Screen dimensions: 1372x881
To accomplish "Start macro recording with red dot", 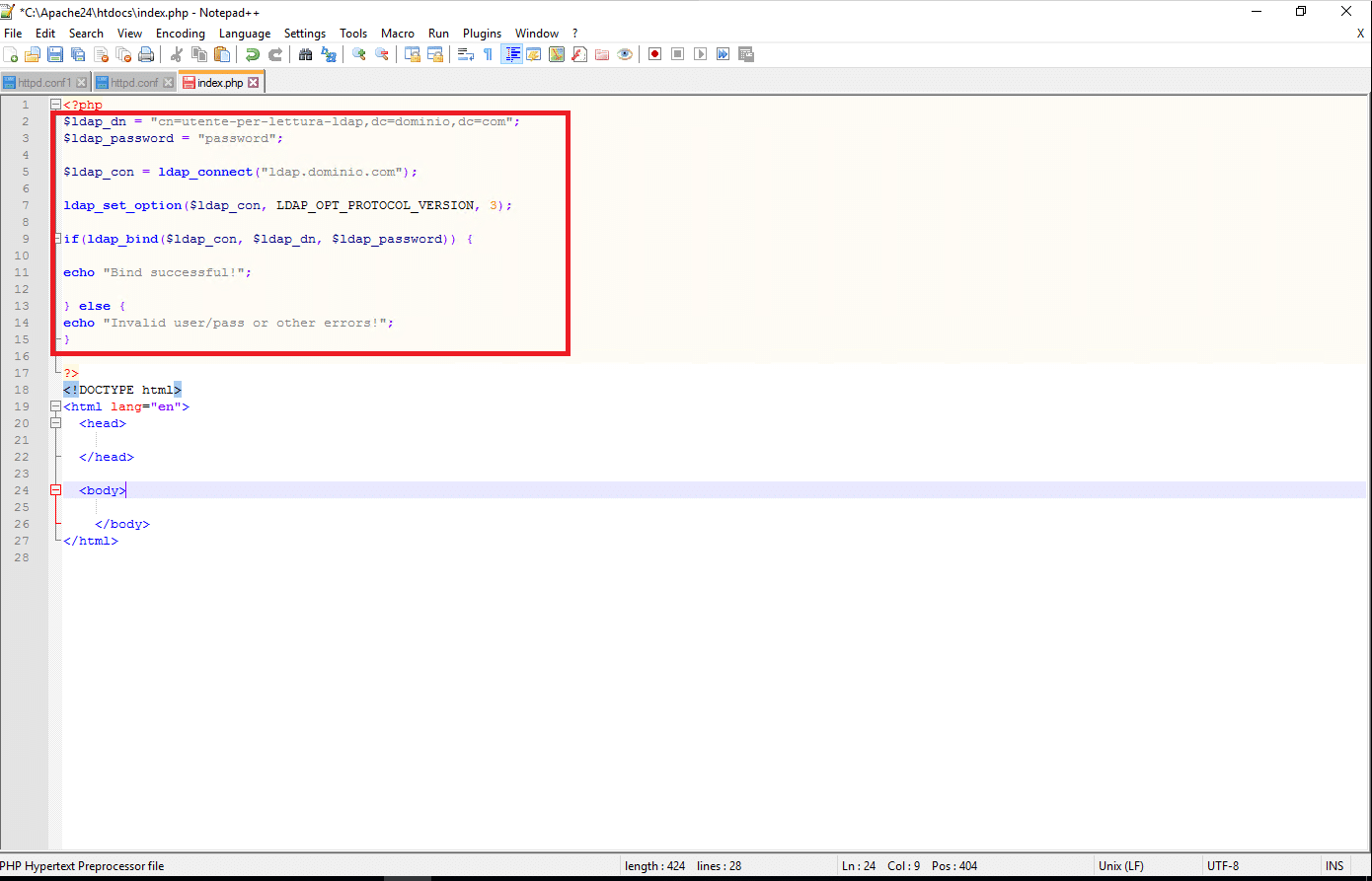I will [655, 54].
